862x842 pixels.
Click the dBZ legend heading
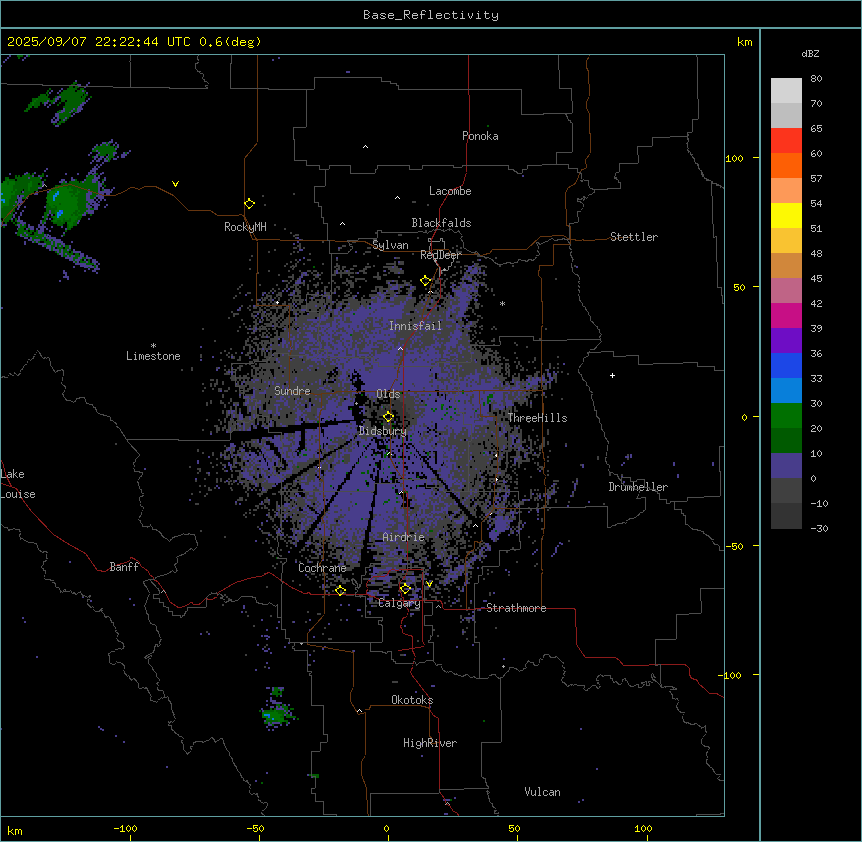point(810,53)
